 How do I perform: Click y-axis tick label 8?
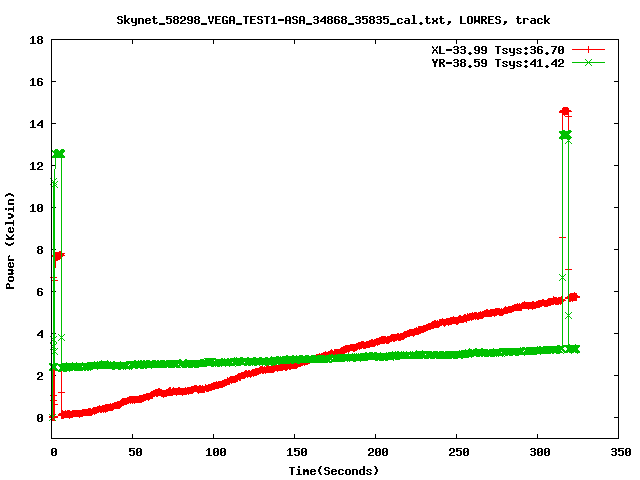(x=40, y=250)
